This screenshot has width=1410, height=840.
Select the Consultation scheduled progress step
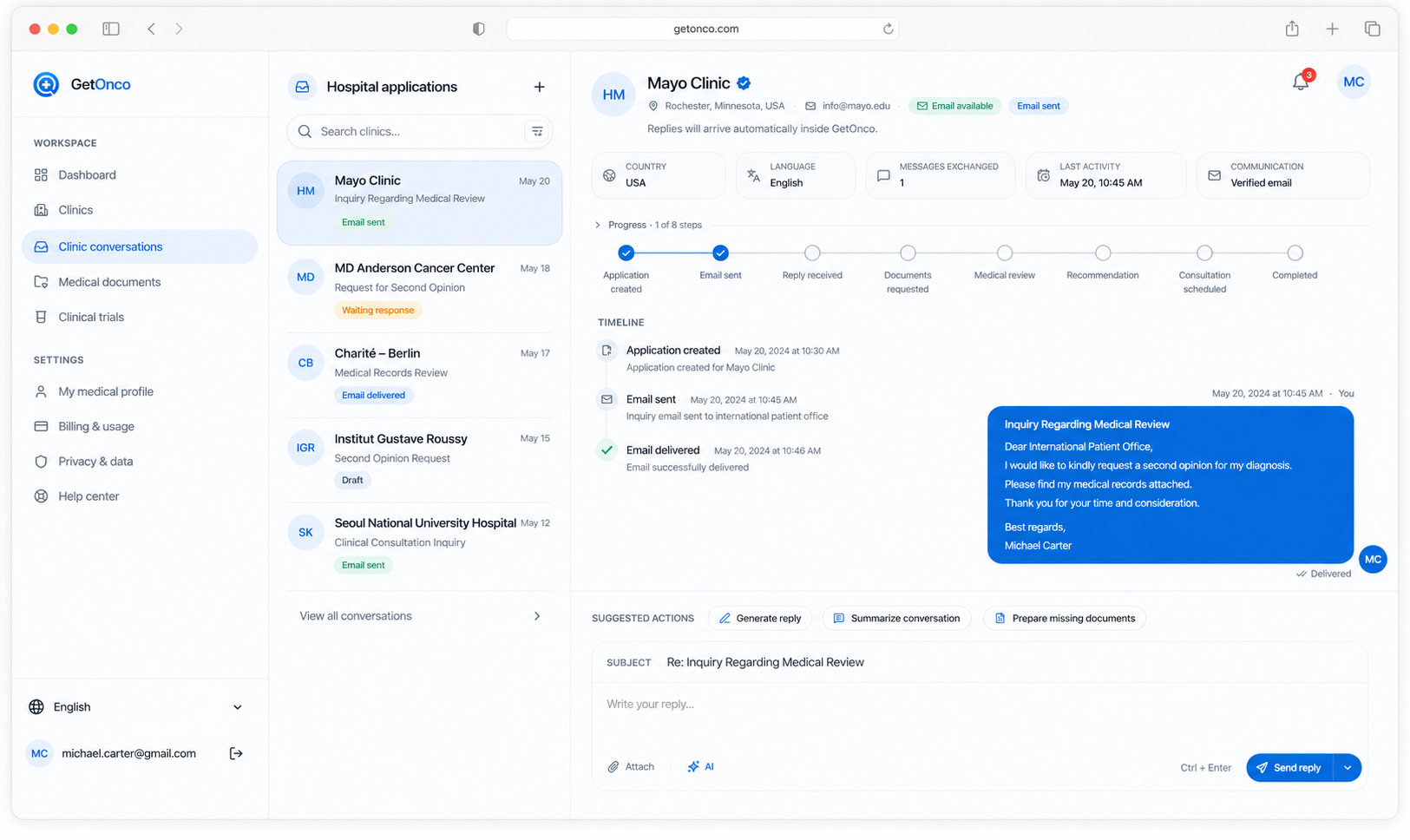click(x=1204, y=253)
